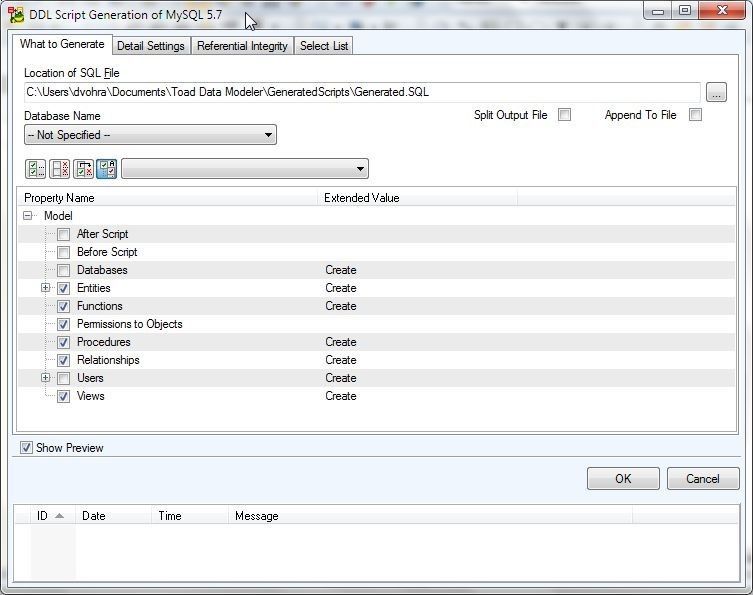Image resolution: width=753 pixels, height=595 pixels.
Task: Uncheck the Relationships checkbox
Action: [63, 360]
